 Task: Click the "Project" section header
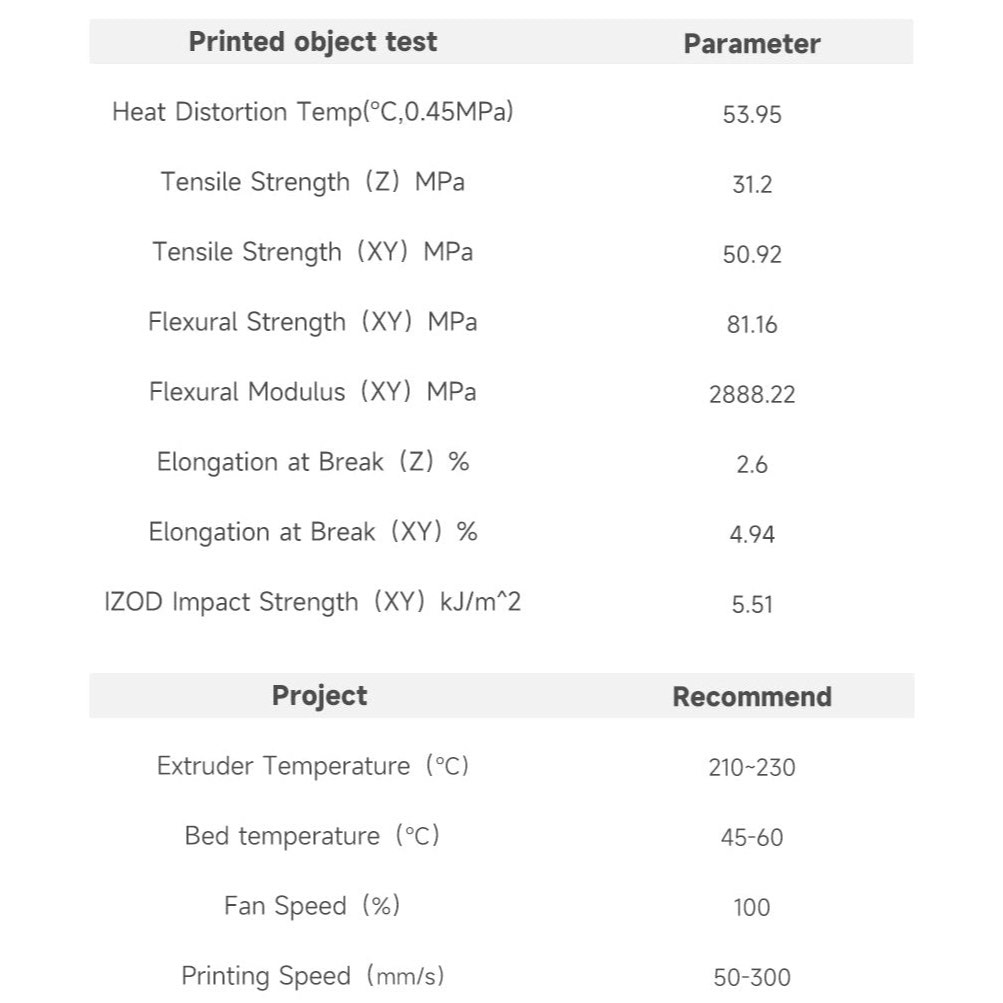point(319,696)
